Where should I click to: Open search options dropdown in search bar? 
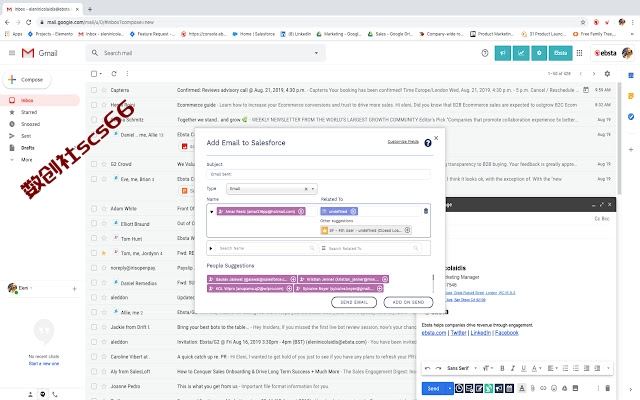coord(316,53)
